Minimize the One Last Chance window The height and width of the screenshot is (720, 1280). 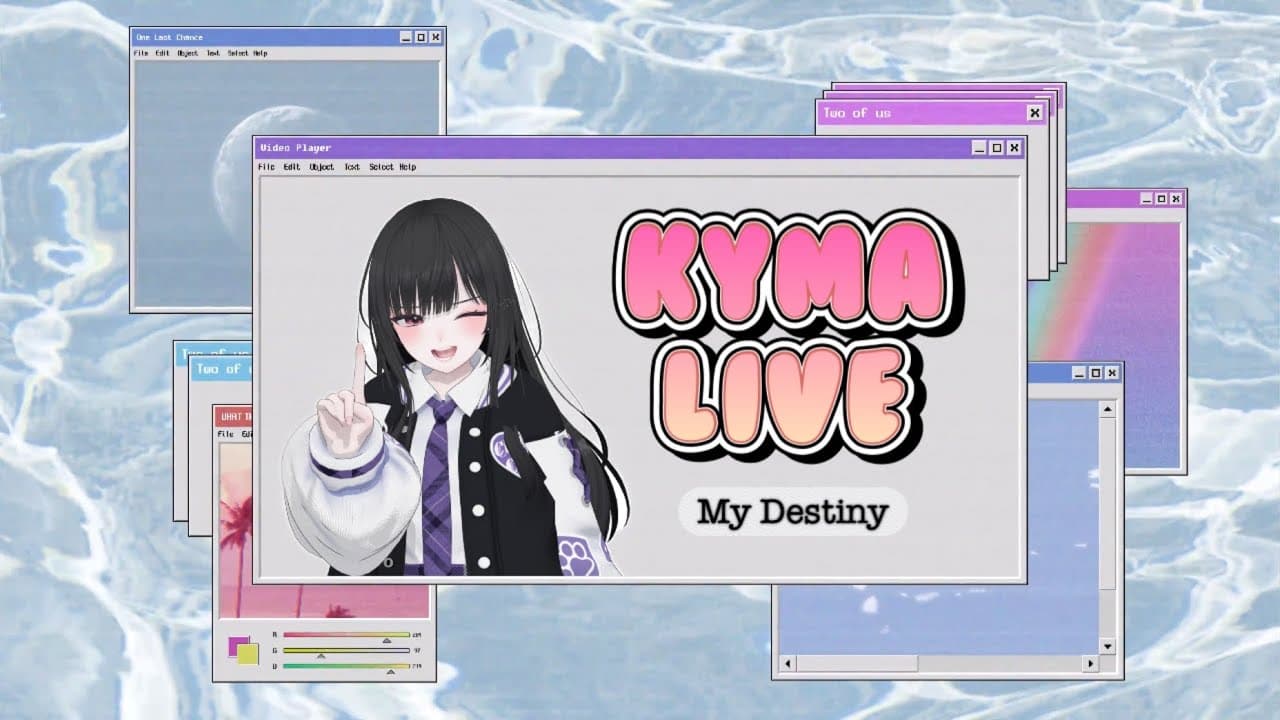405,37
